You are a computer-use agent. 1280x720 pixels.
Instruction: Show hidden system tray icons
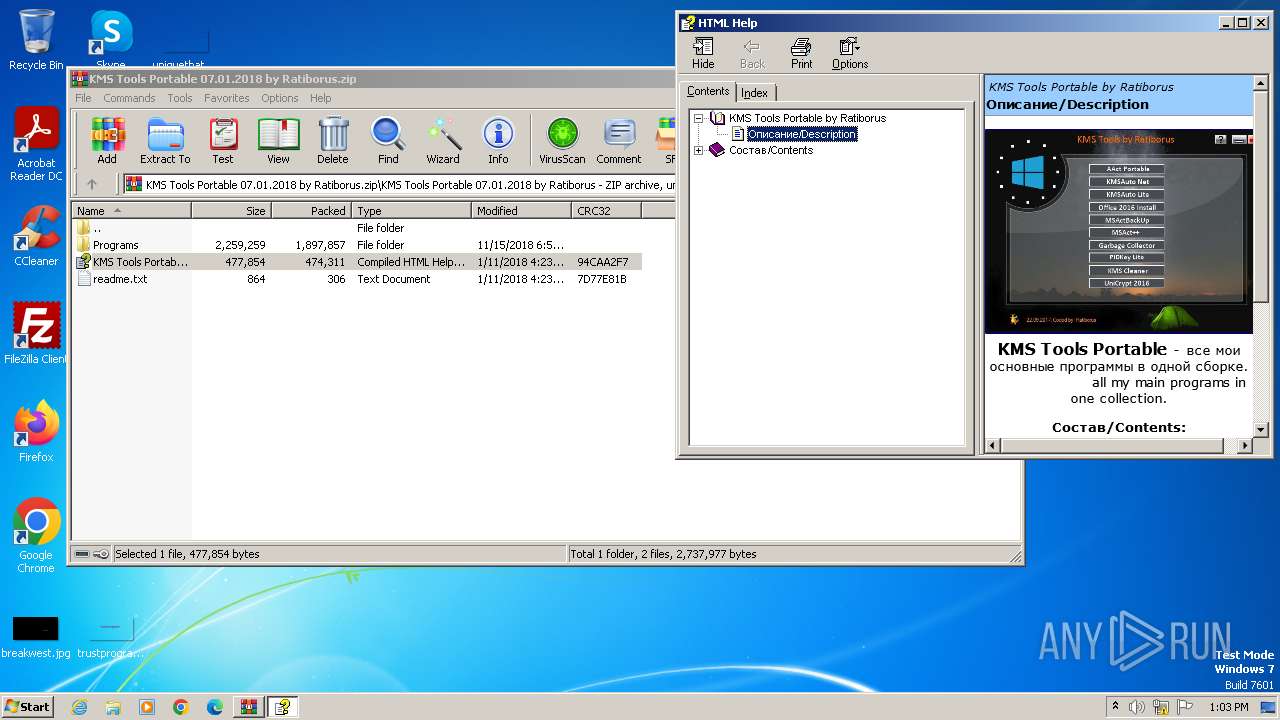[x=1115, y=707]
